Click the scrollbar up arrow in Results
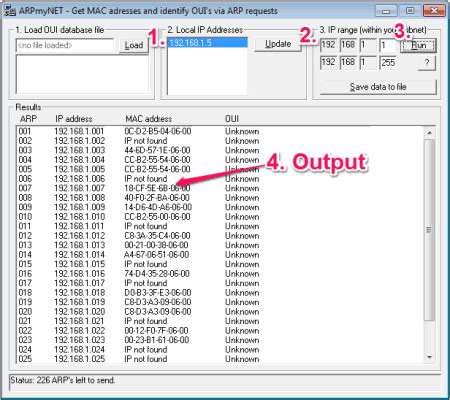Screen dimensions: 450x400 click(430, 133)
